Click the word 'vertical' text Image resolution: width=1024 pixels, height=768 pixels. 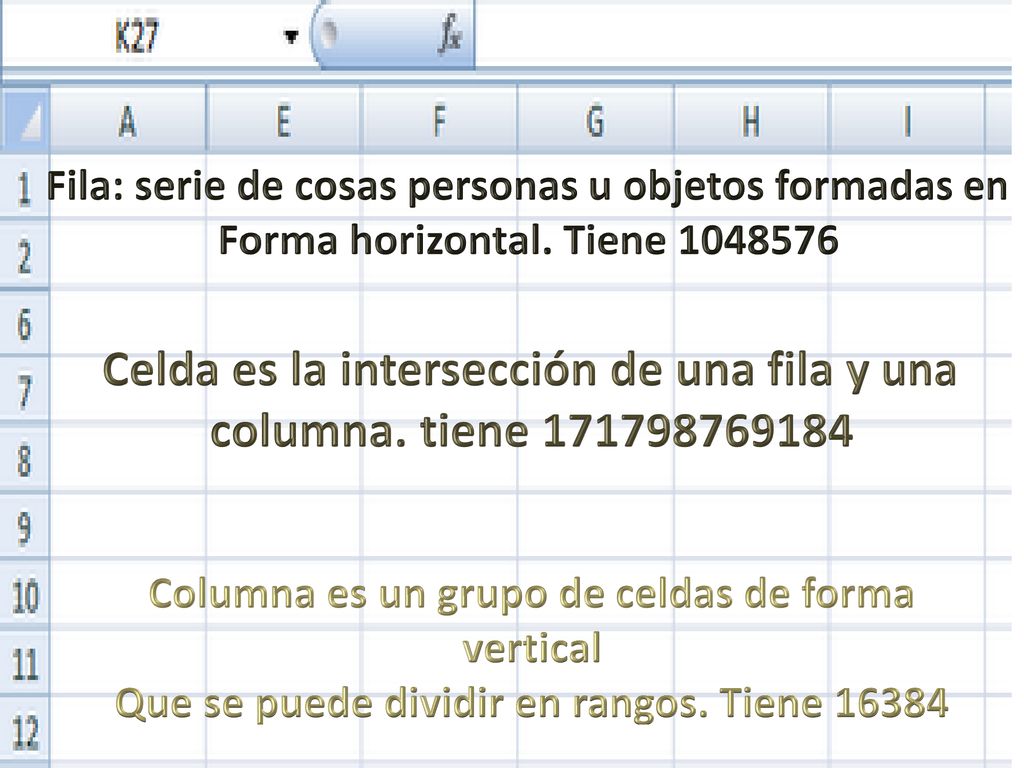tap(532, 649)
